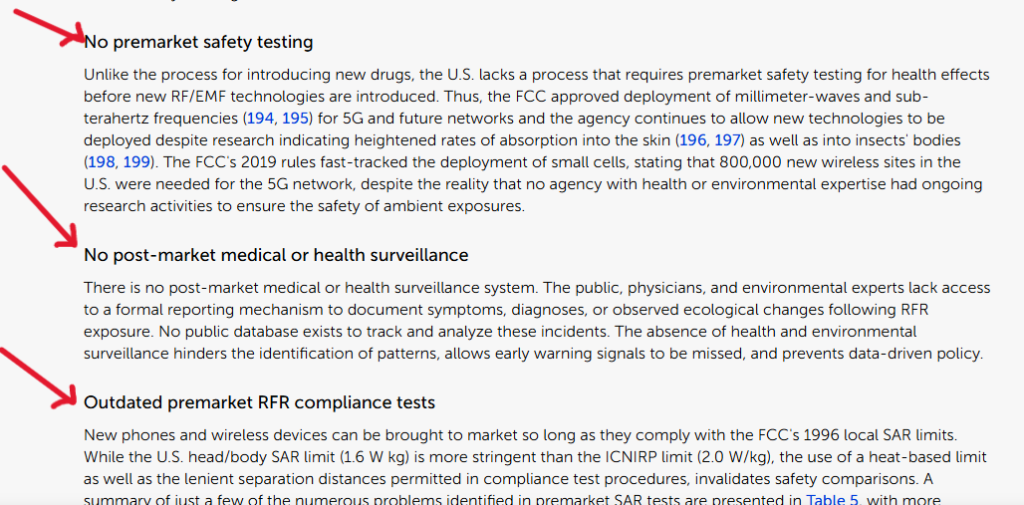Click red arrow pointing at premarket safety heading
This screenshot has width=1024, height=505.
pyautogui.click(x=60, y=26)
